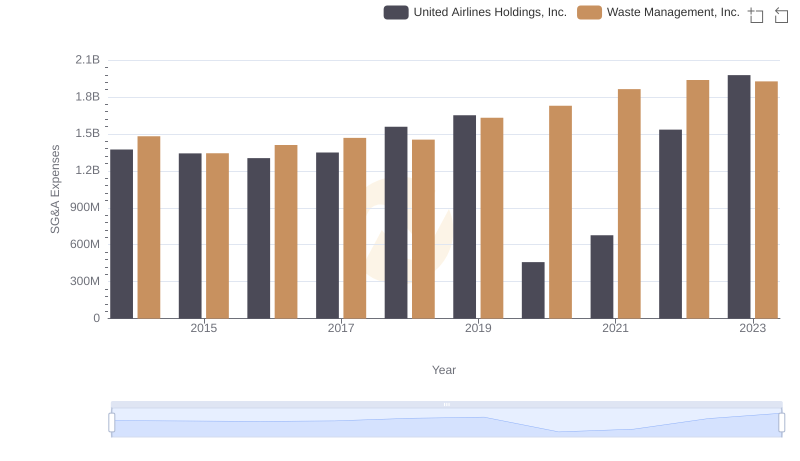The image size is (800, 461).
Task: Click Waste Management bar for 2014
Action: (149, 227)
